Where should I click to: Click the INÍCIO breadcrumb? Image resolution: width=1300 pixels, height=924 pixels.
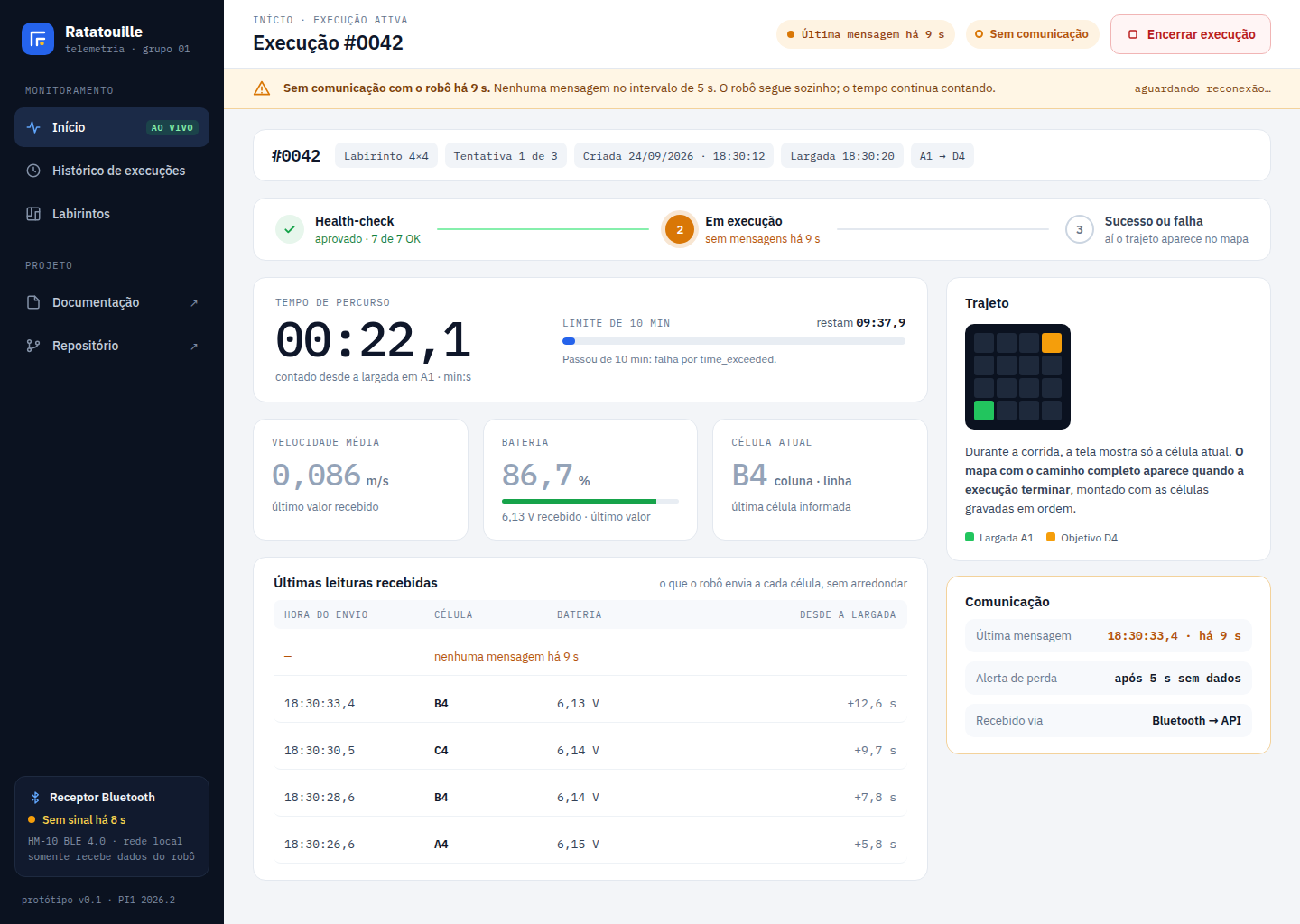273,20
